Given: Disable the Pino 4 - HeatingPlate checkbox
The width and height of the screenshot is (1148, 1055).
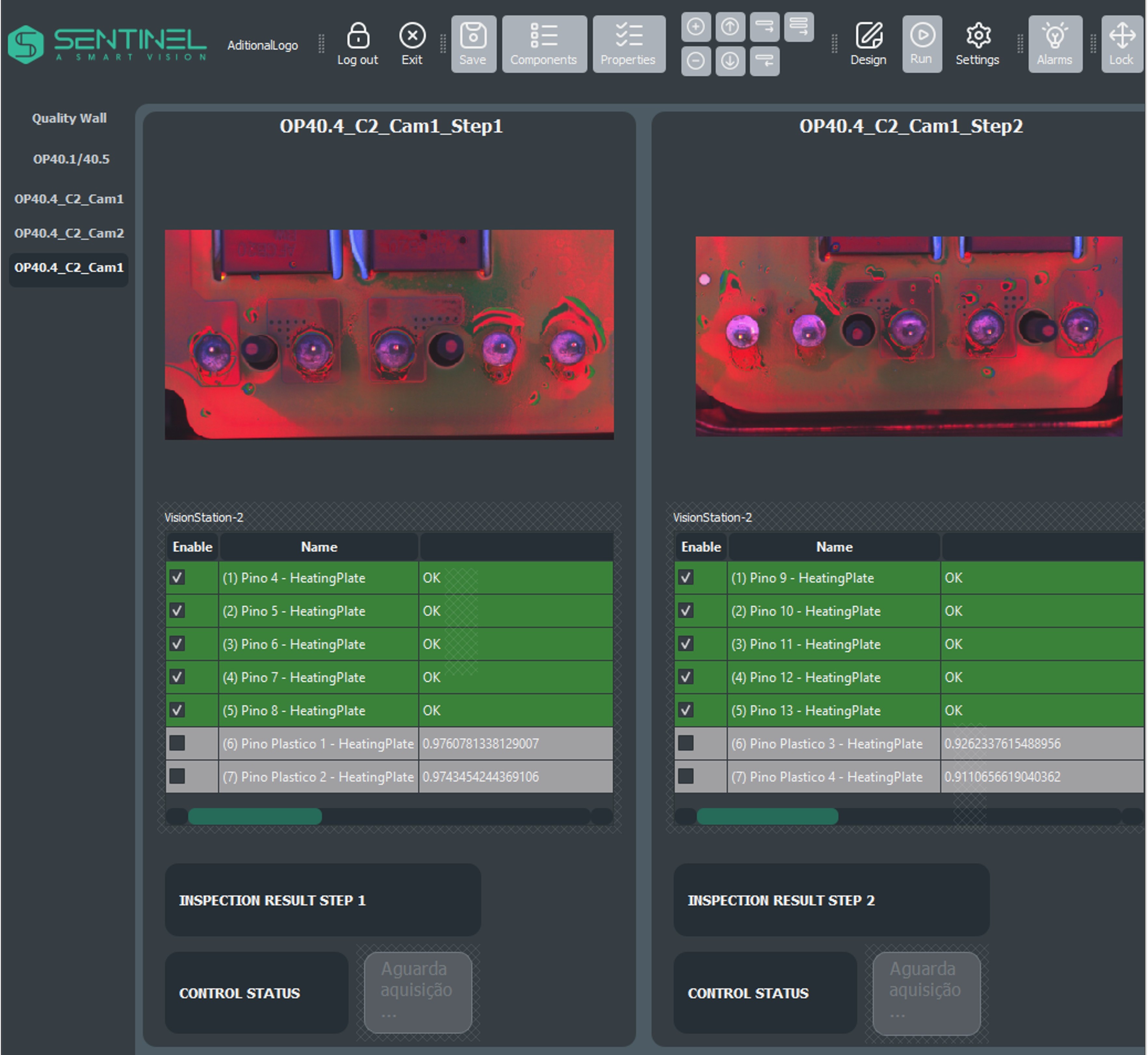Looking at the screenshot, I should [x=177, y=577].
